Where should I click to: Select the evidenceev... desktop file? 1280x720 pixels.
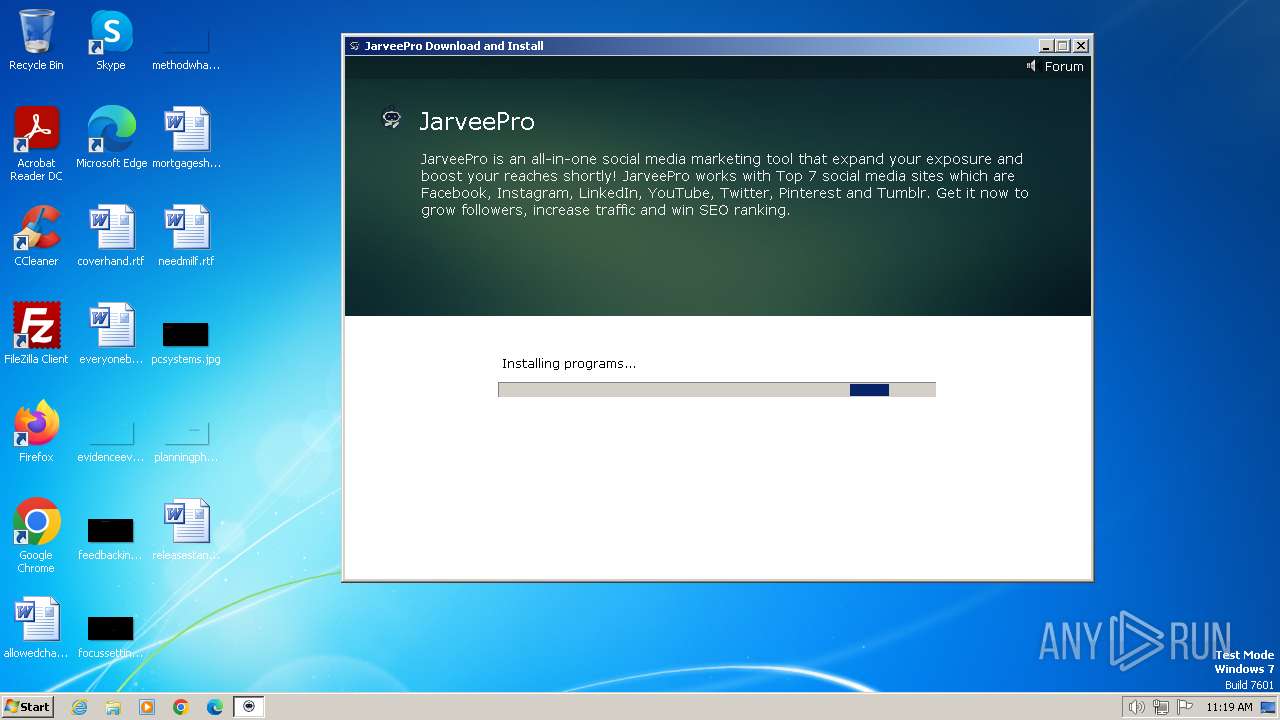[x=111, y=440]
